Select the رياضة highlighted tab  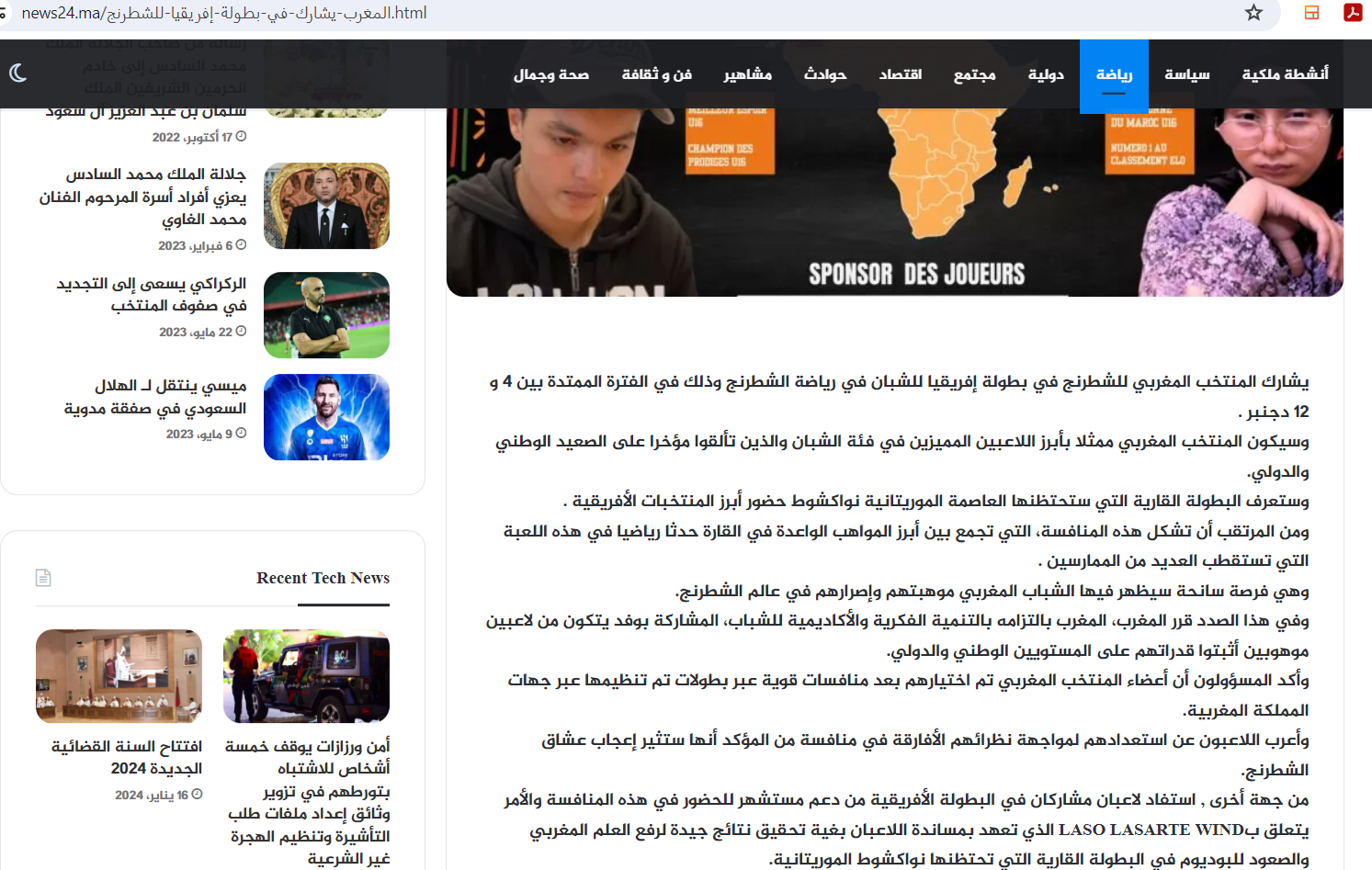1114,75
